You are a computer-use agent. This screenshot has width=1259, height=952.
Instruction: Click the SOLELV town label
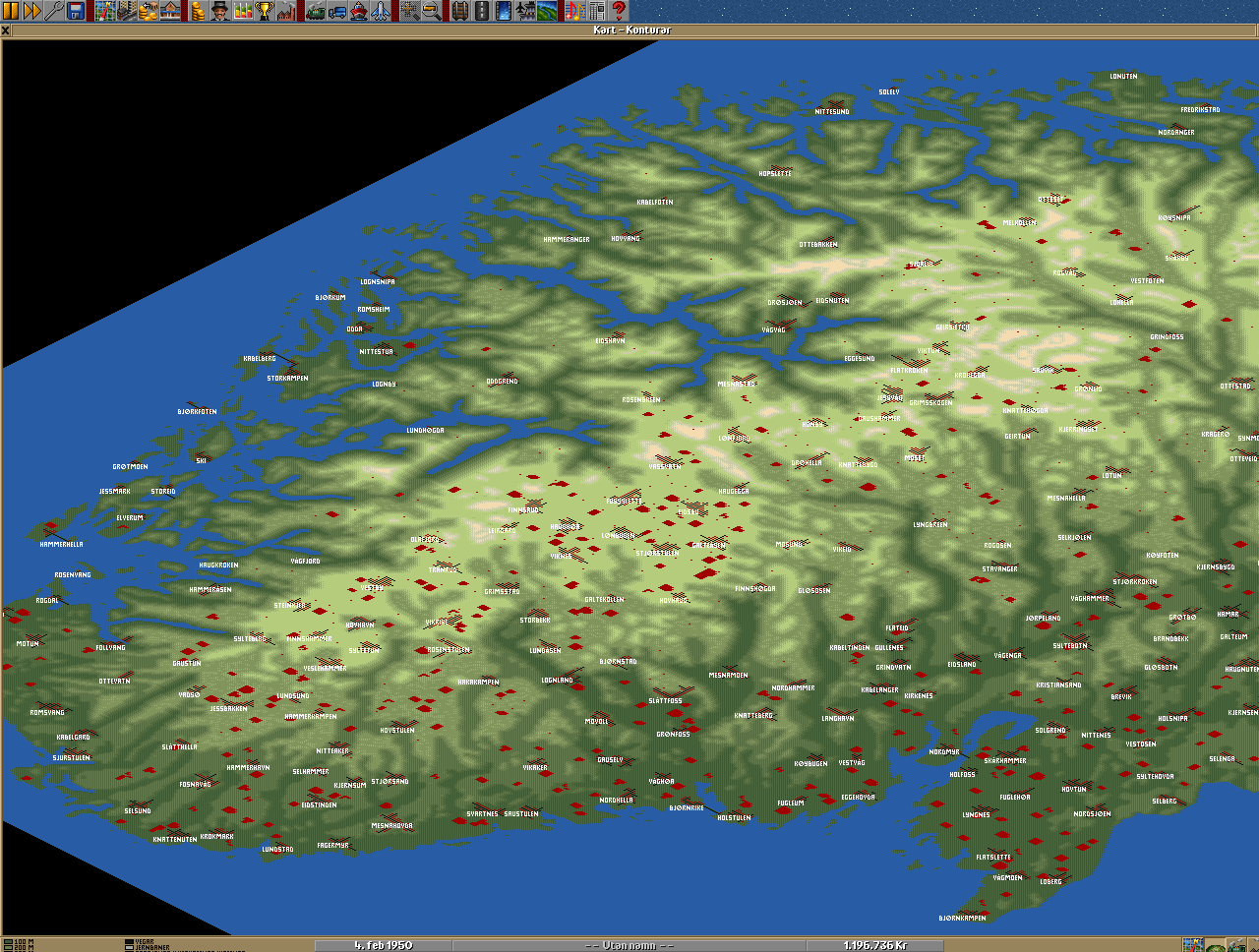point(889,91)
